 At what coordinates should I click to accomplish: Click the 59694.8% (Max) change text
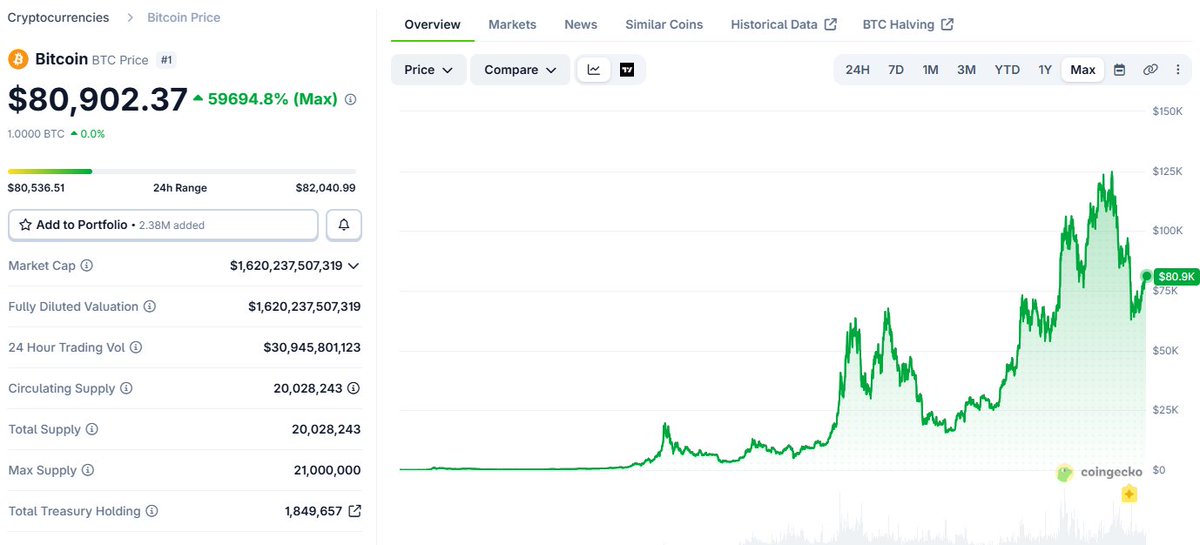pyautogui.click(x=272, y=100)
